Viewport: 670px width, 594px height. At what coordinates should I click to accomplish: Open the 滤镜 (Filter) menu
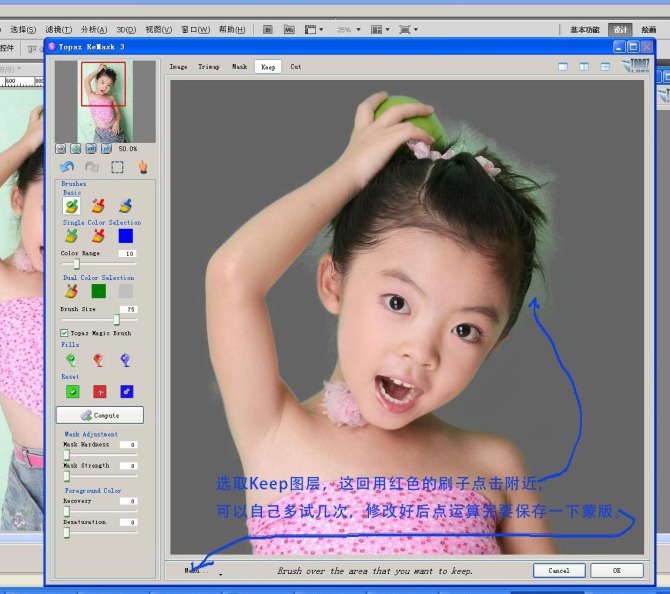pos(58,30)
